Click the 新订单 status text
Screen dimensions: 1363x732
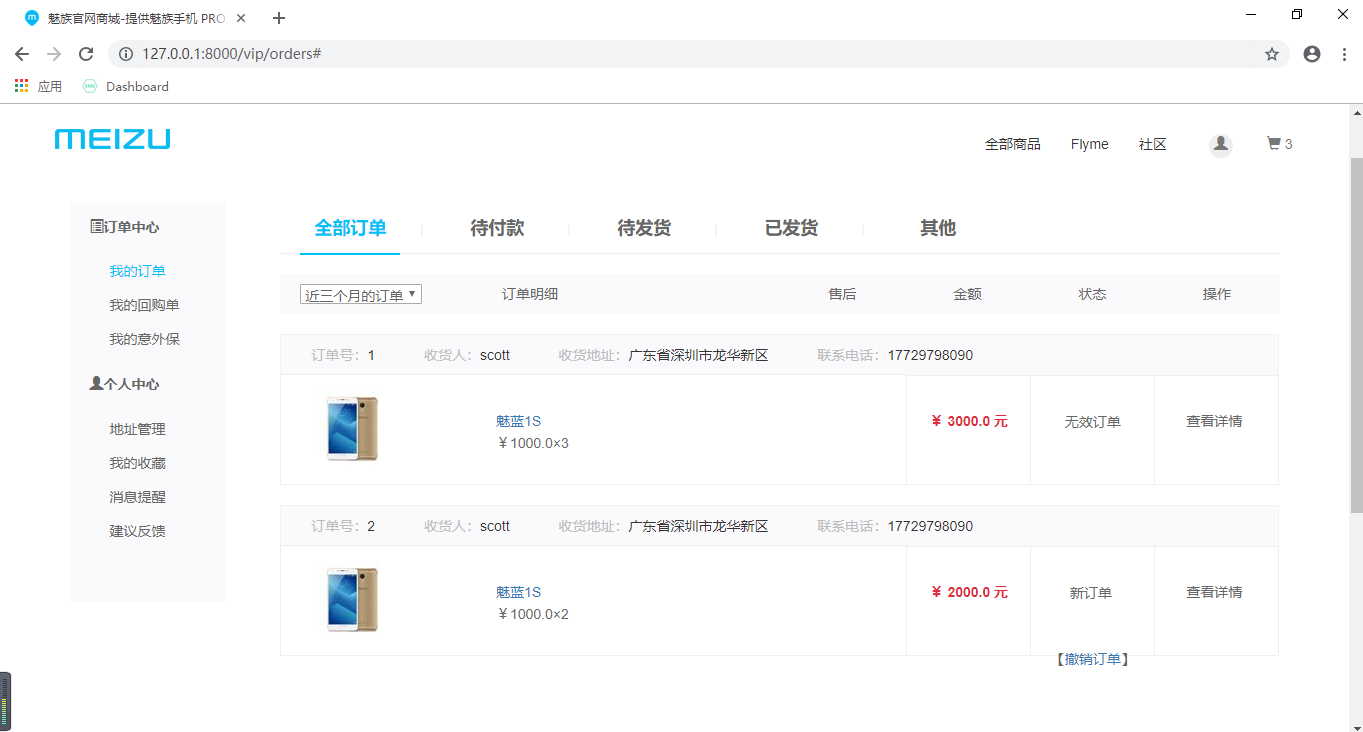tap(1091, 593)
